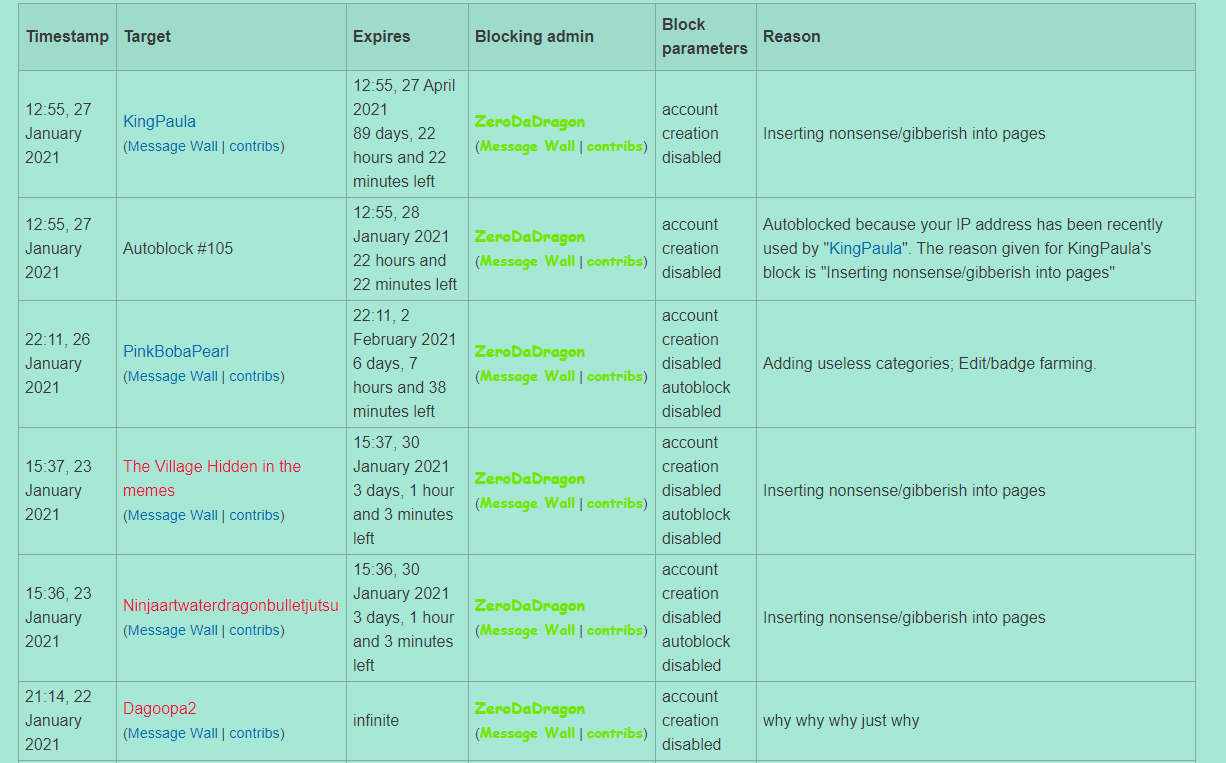Click the Blocking admin column header
The width and height of the screenshot is (1226, 763).
(x=534, y=36)
